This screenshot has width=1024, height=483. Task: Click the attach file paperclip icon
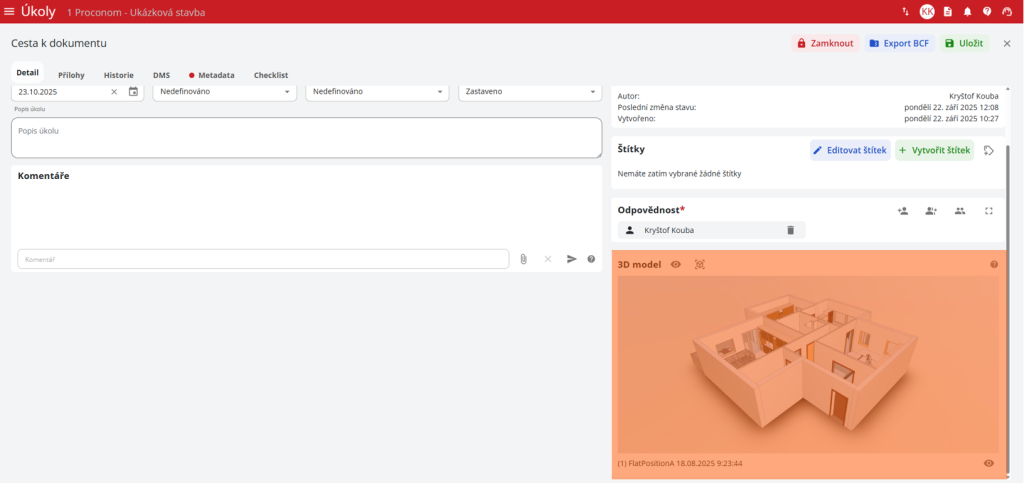[523, 259]
